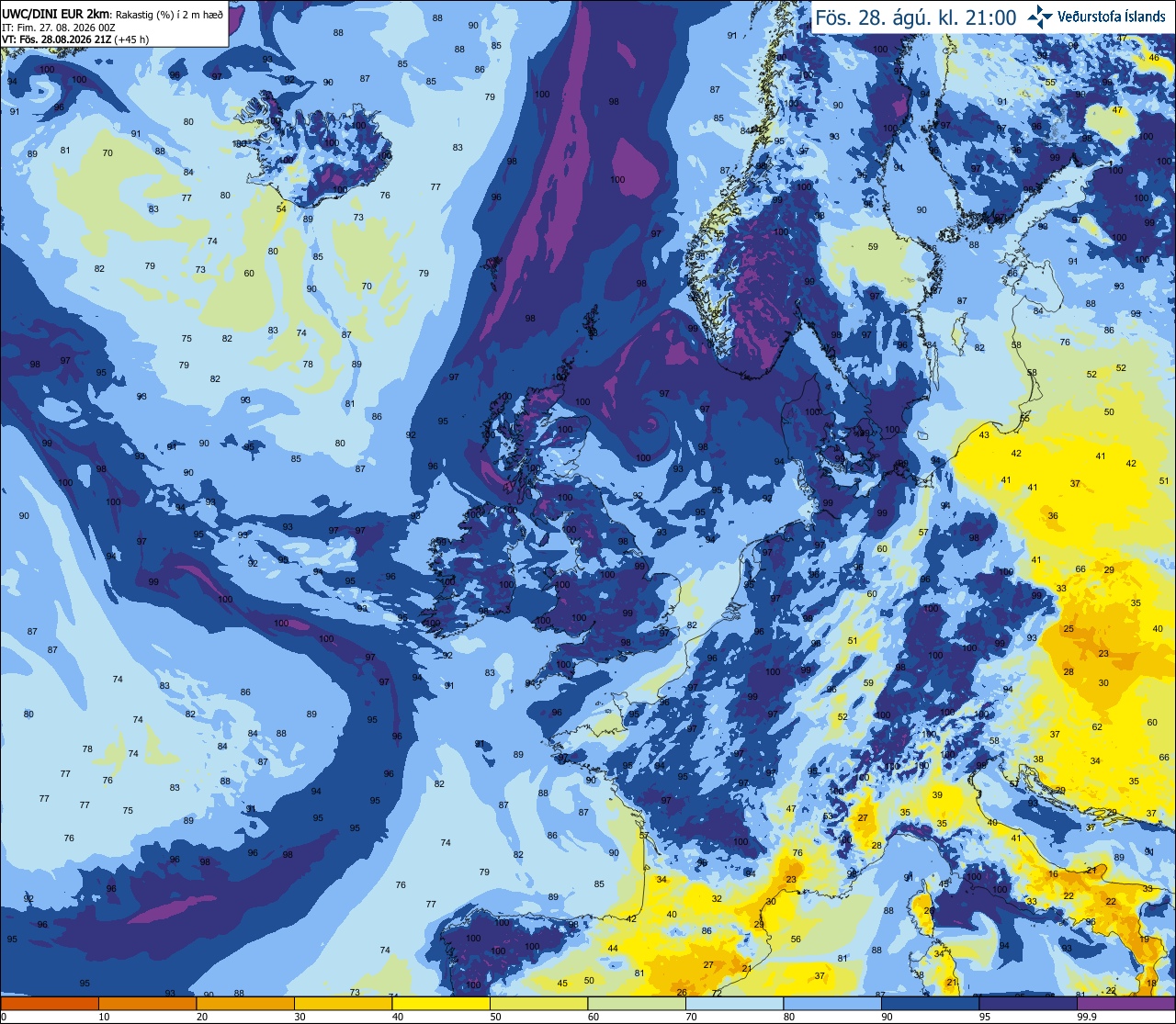Select the date label Fös. 28. ágú. kl. 21:00
Image resolution: width=1176 pixels, height=1024 pixels.
[916, 17]
